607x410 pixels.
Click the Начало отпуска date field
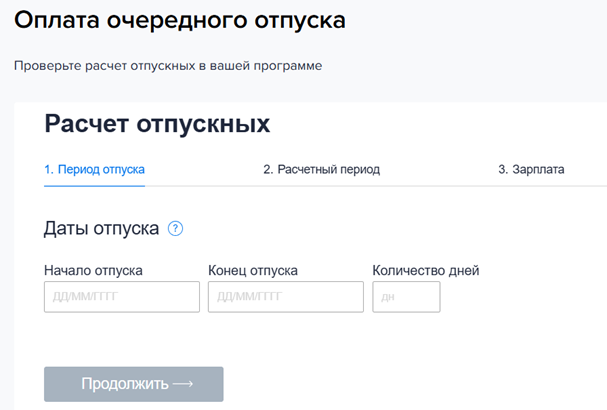(122, 297)
